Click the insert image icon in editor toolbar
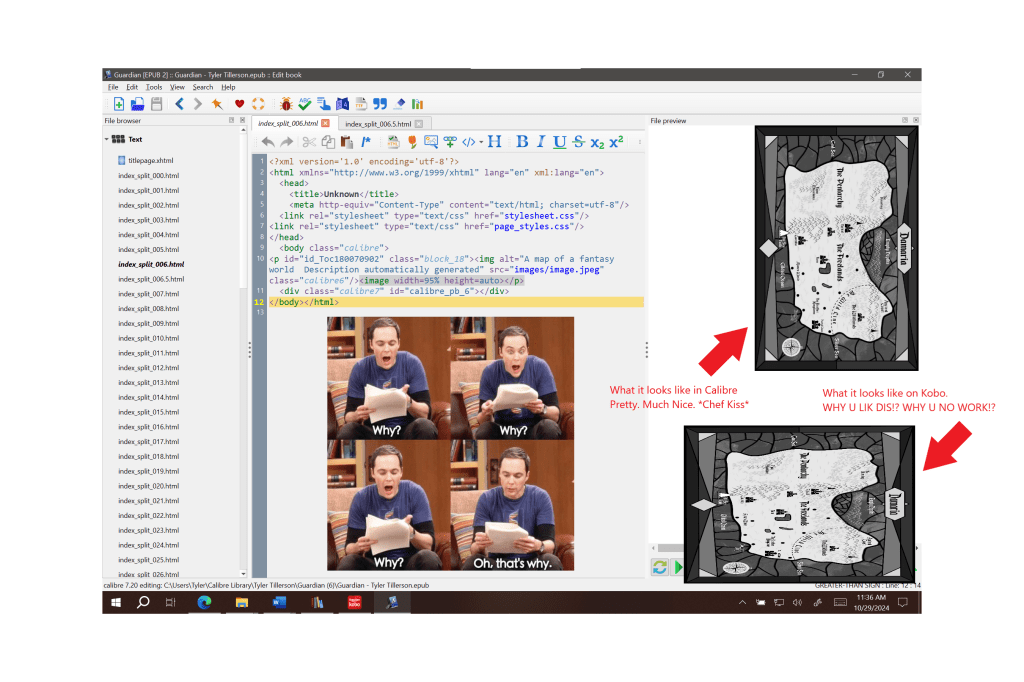1024x682 pixels. [x=431, y=142]
